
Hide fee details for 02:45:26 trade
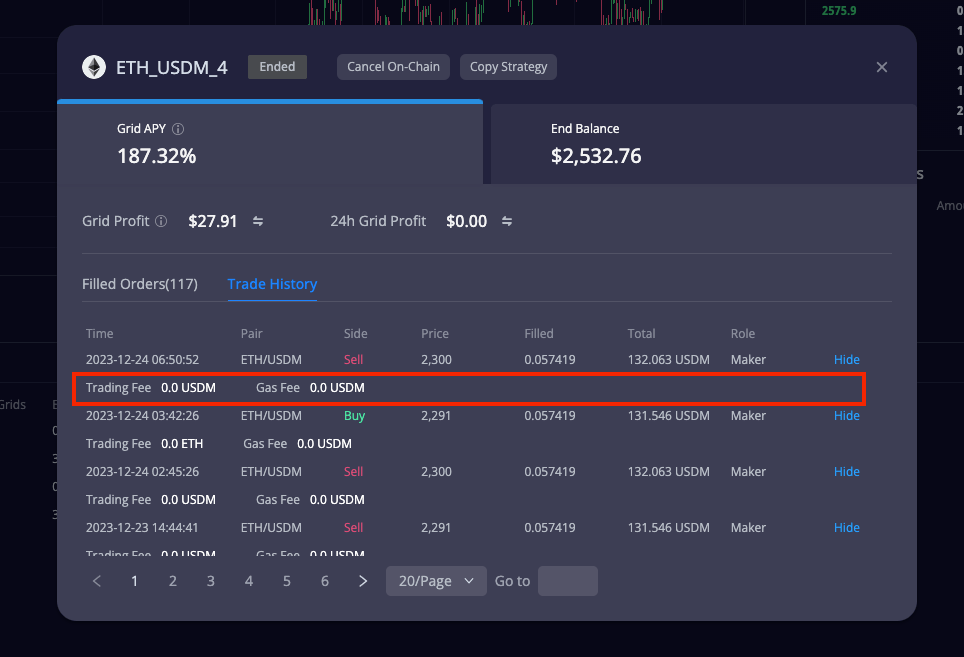(x=847, y=471)
